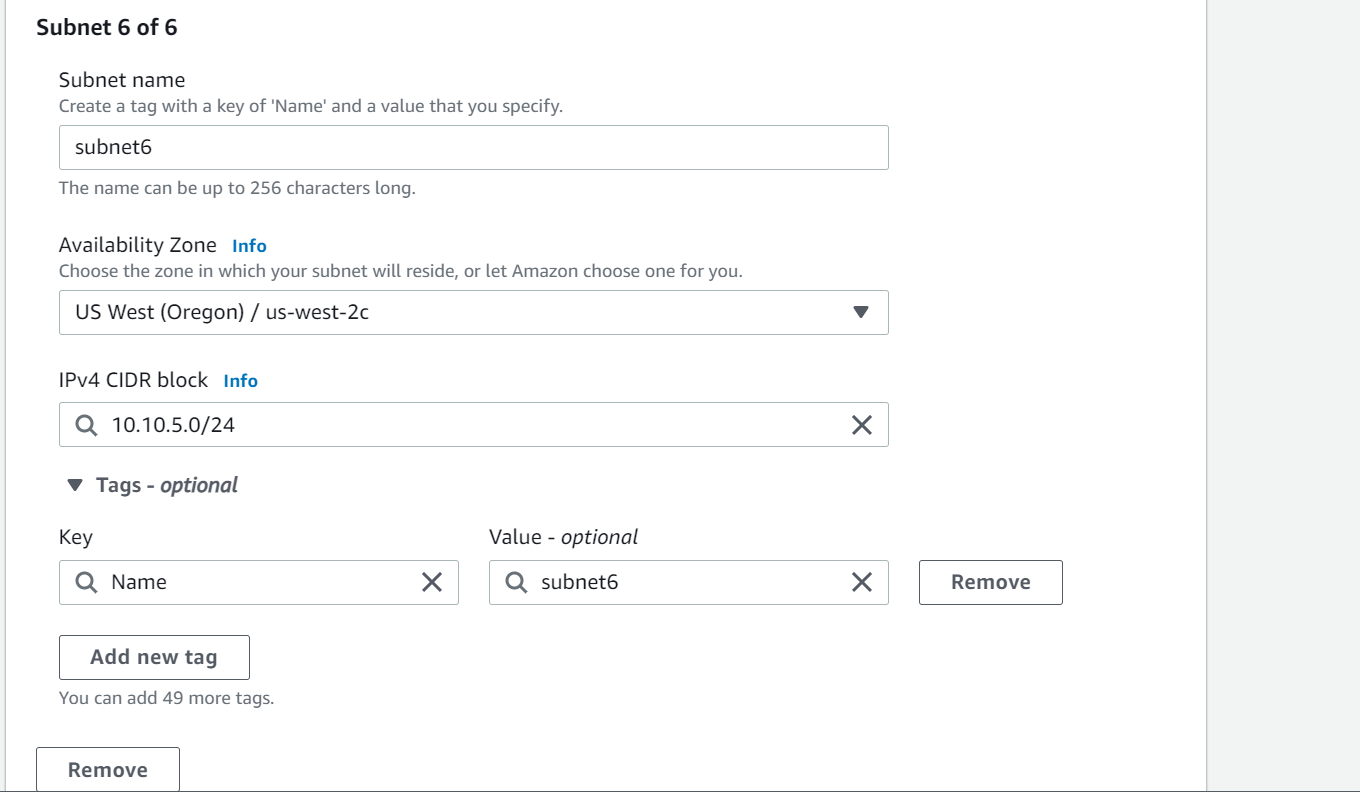Screen dimensions: 1360x792
Task: Click the search icon in tag Value field
Action: pos(516,582)
